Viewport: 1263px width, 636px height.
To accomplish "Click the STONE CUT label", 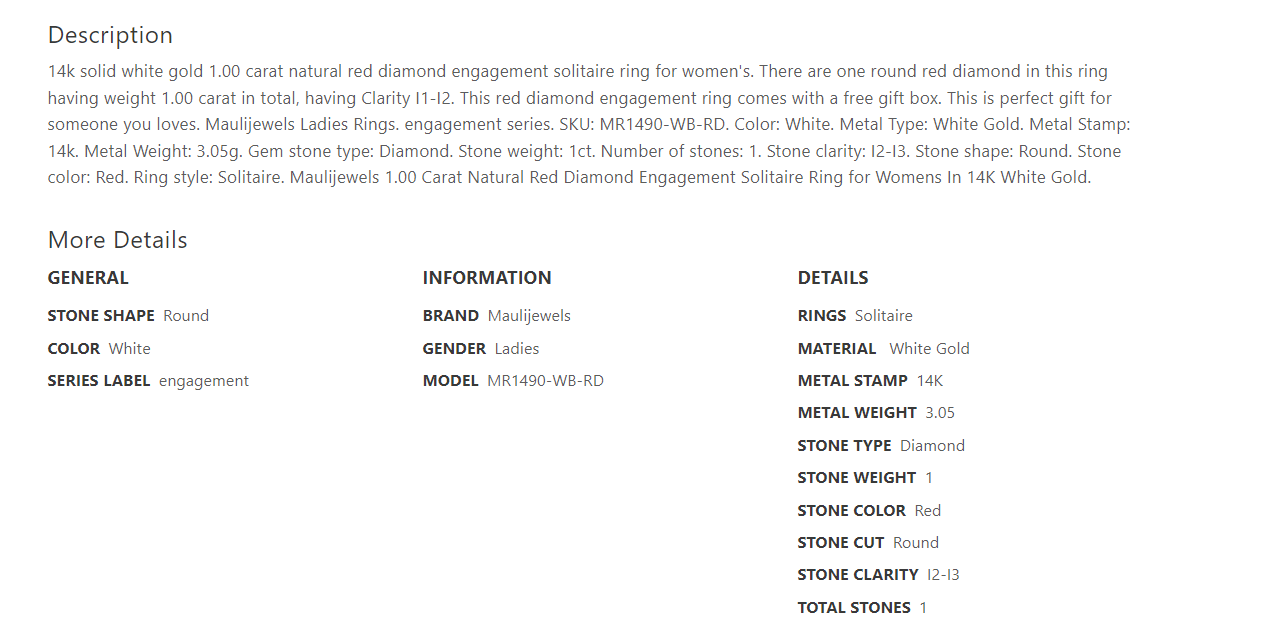I will point(841,543).
